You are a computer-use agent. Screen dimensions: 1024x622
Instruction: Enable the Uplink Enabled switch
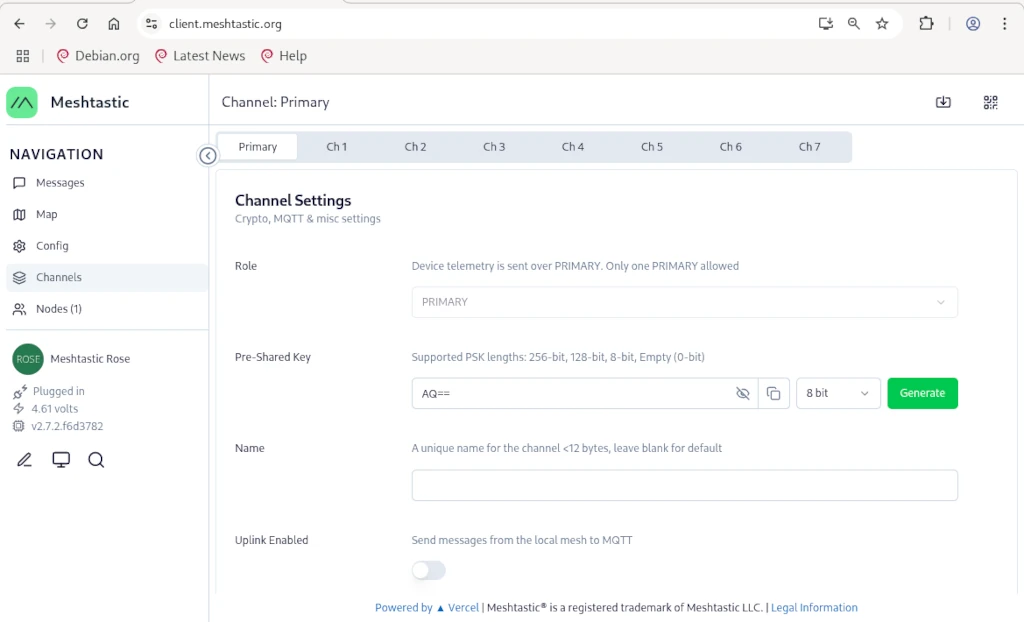coord(428,570)
